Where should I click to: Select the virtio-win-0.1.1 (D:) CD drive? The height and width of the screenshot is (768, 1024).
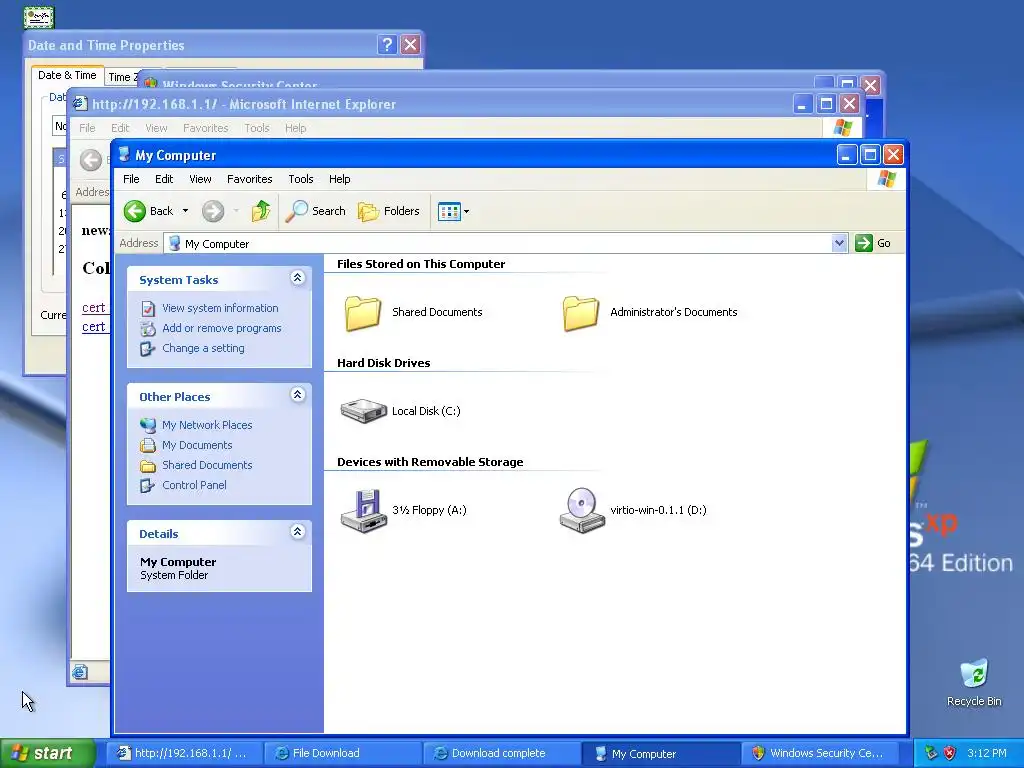pos(633,510)
